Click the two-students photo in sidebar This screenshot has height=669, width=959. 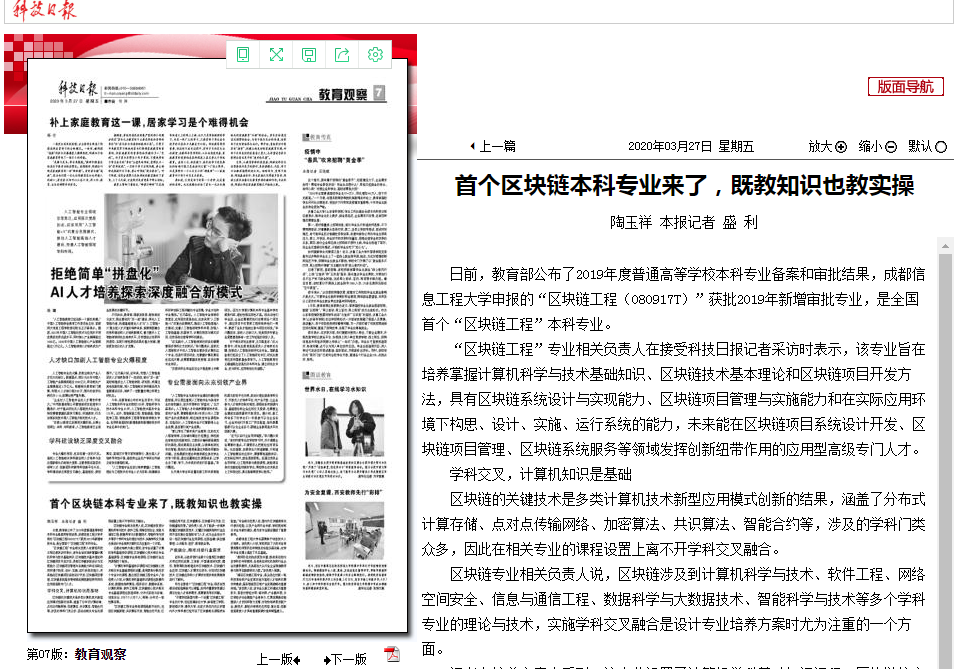tap(345, 428)
